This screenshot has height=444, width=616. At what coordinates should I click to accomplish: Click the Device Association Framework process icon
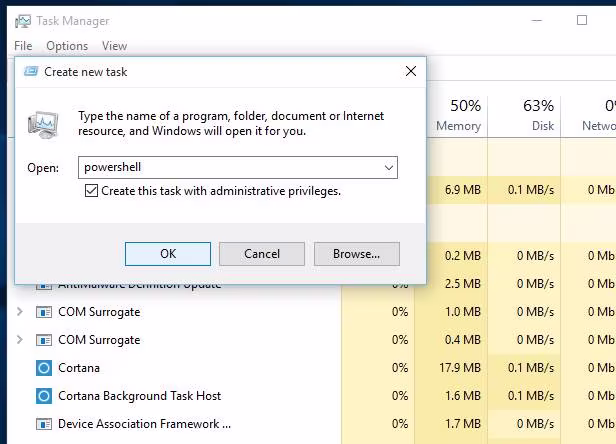click(x=44, y=424)
